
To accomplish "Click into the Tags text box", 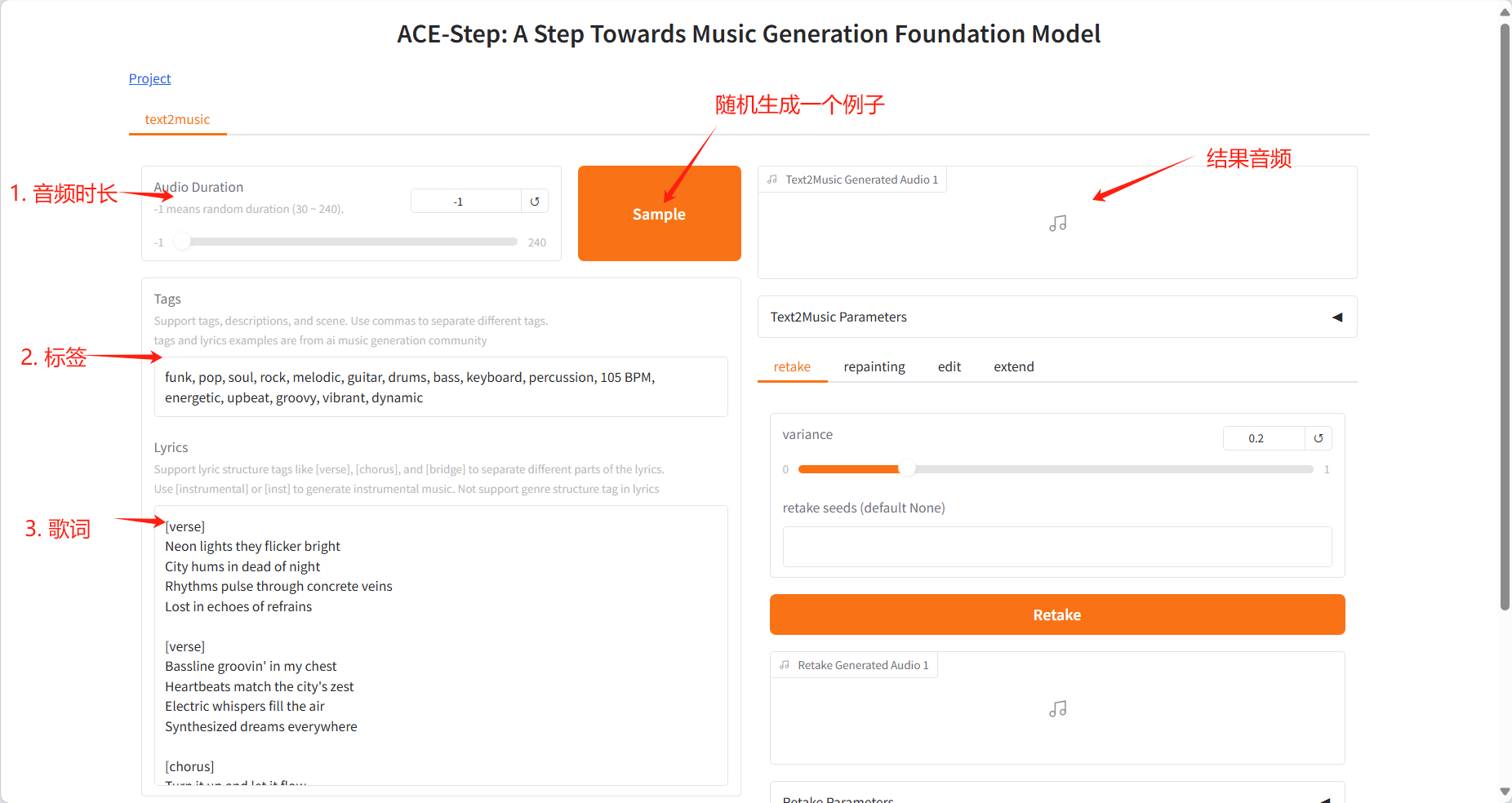I will [441, 388].
